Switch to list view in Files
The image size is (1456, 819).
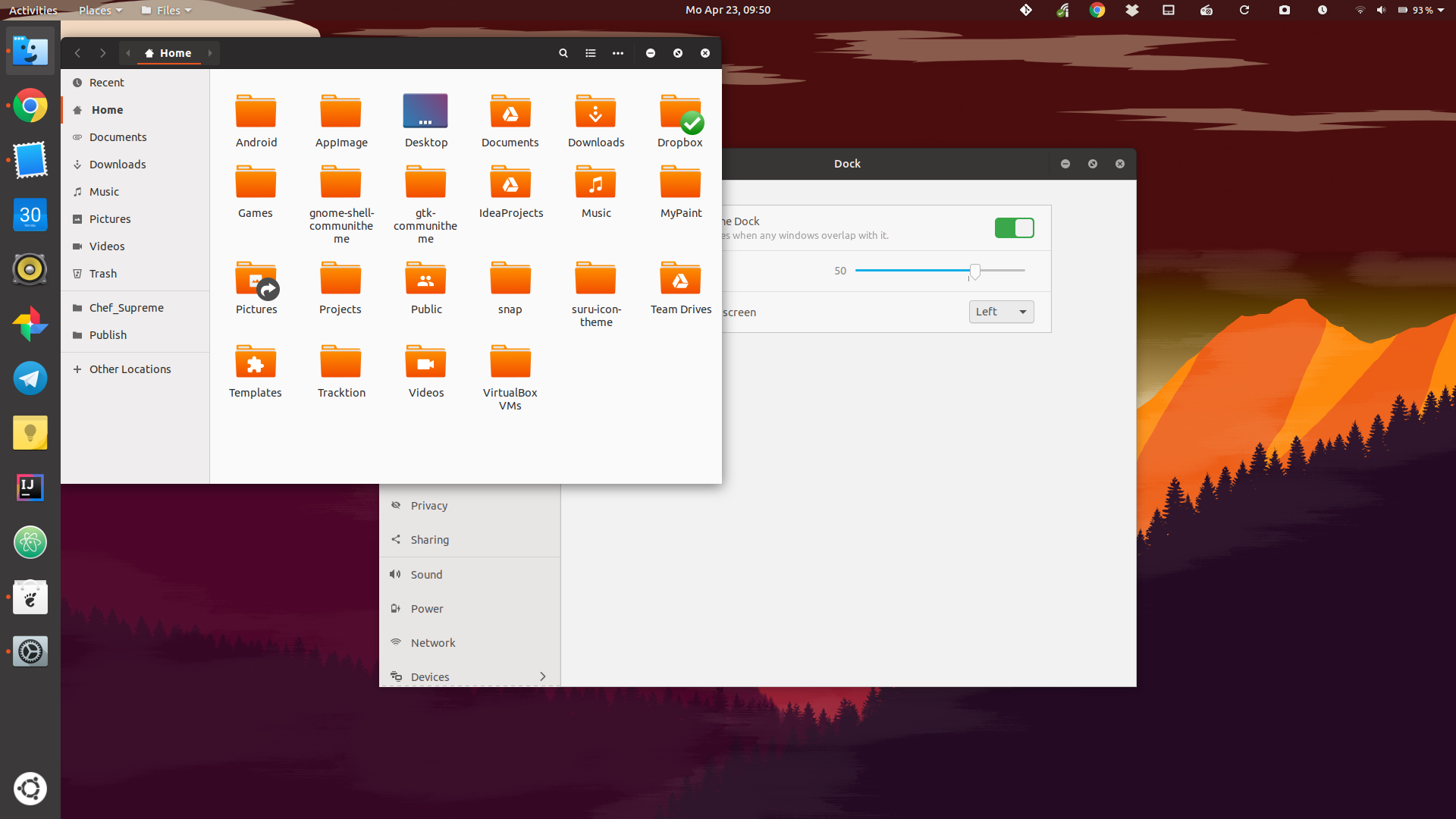pos(590,53)
